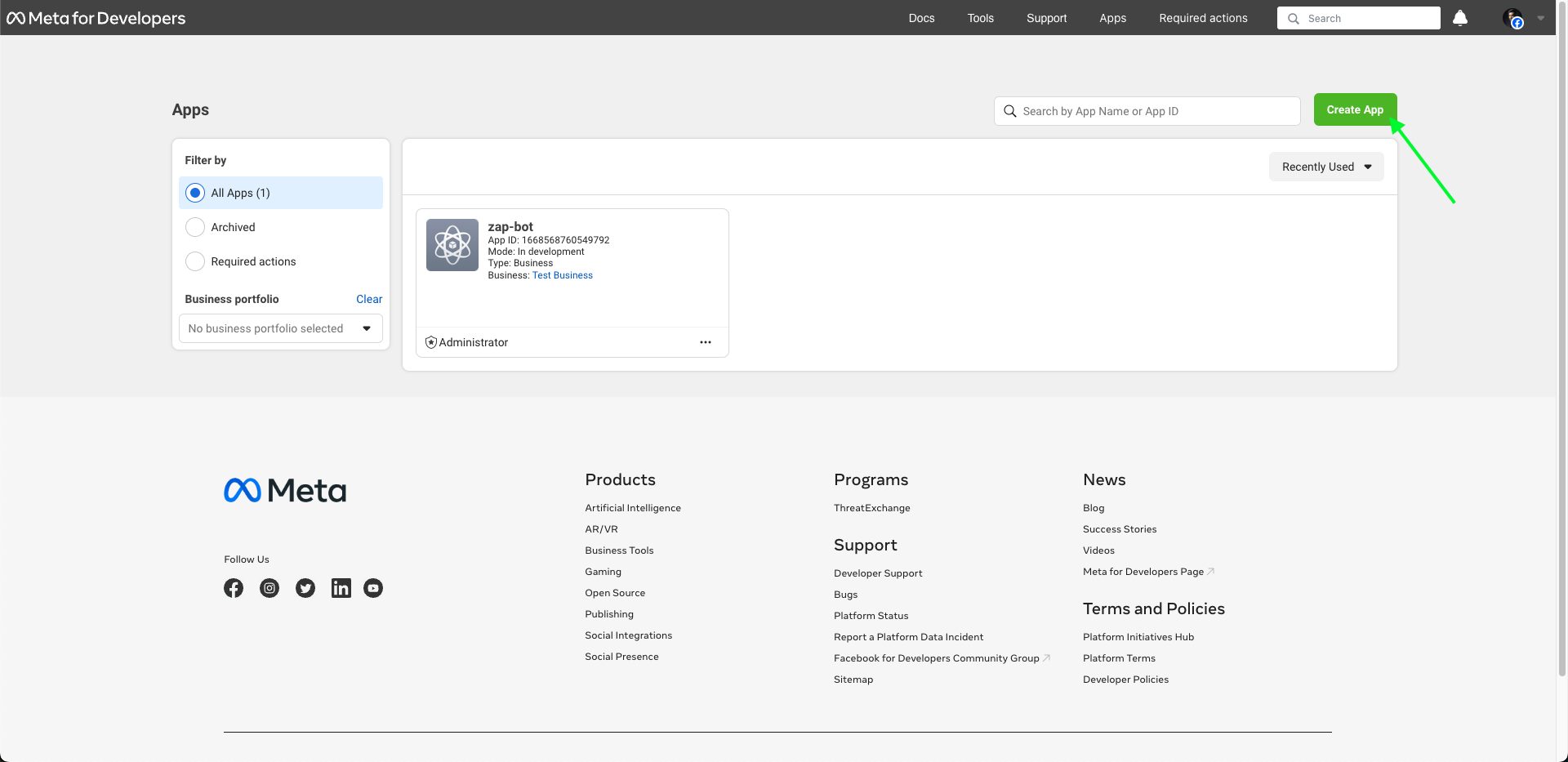Open the Social Presence link

click(621, 657)
